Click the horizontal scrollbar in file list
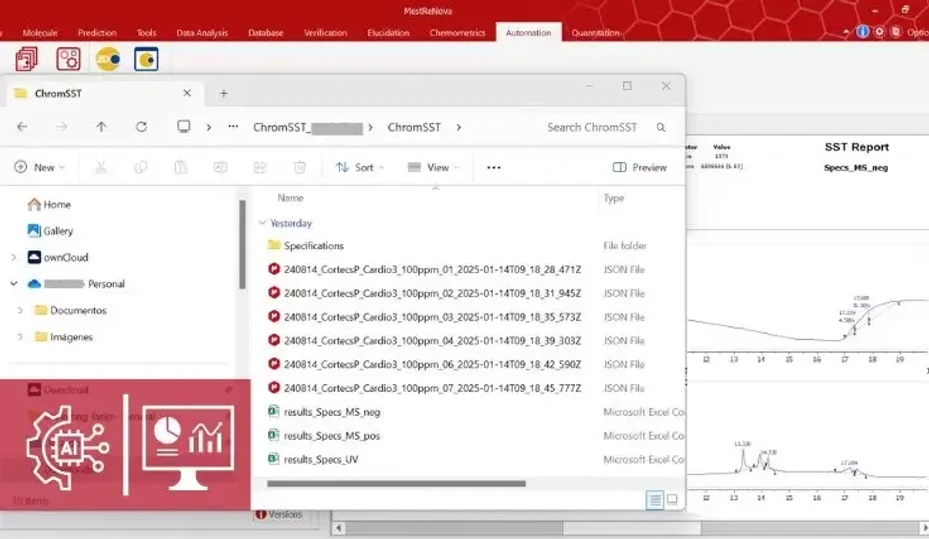 (396, 483)
